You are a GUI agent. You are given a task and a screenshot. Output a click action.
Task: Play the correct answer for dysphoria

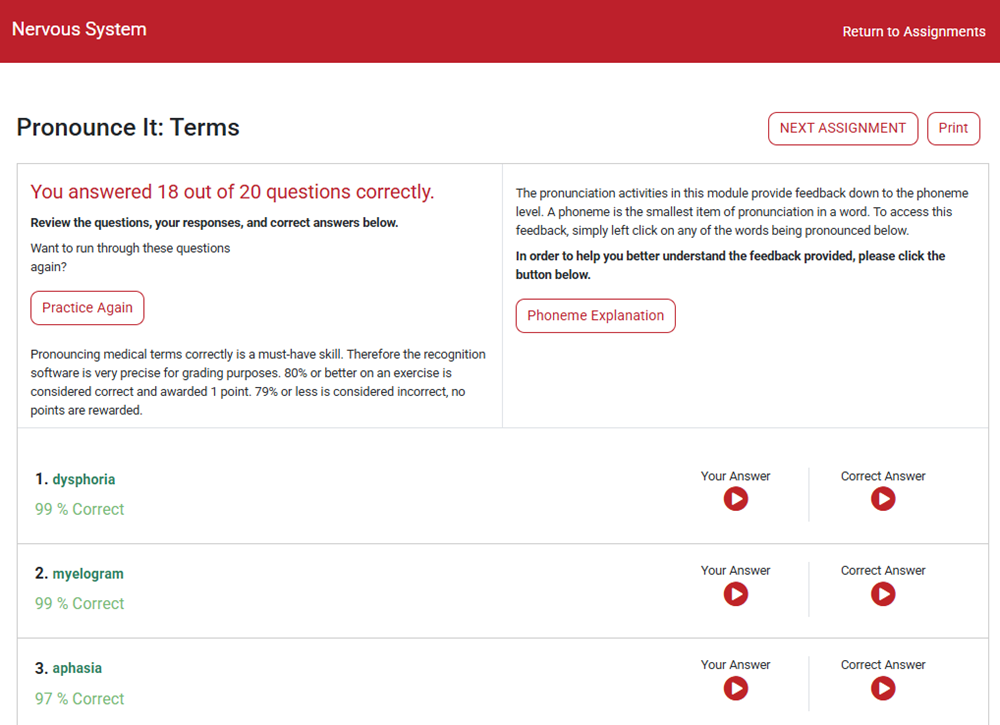click(882, 499)
